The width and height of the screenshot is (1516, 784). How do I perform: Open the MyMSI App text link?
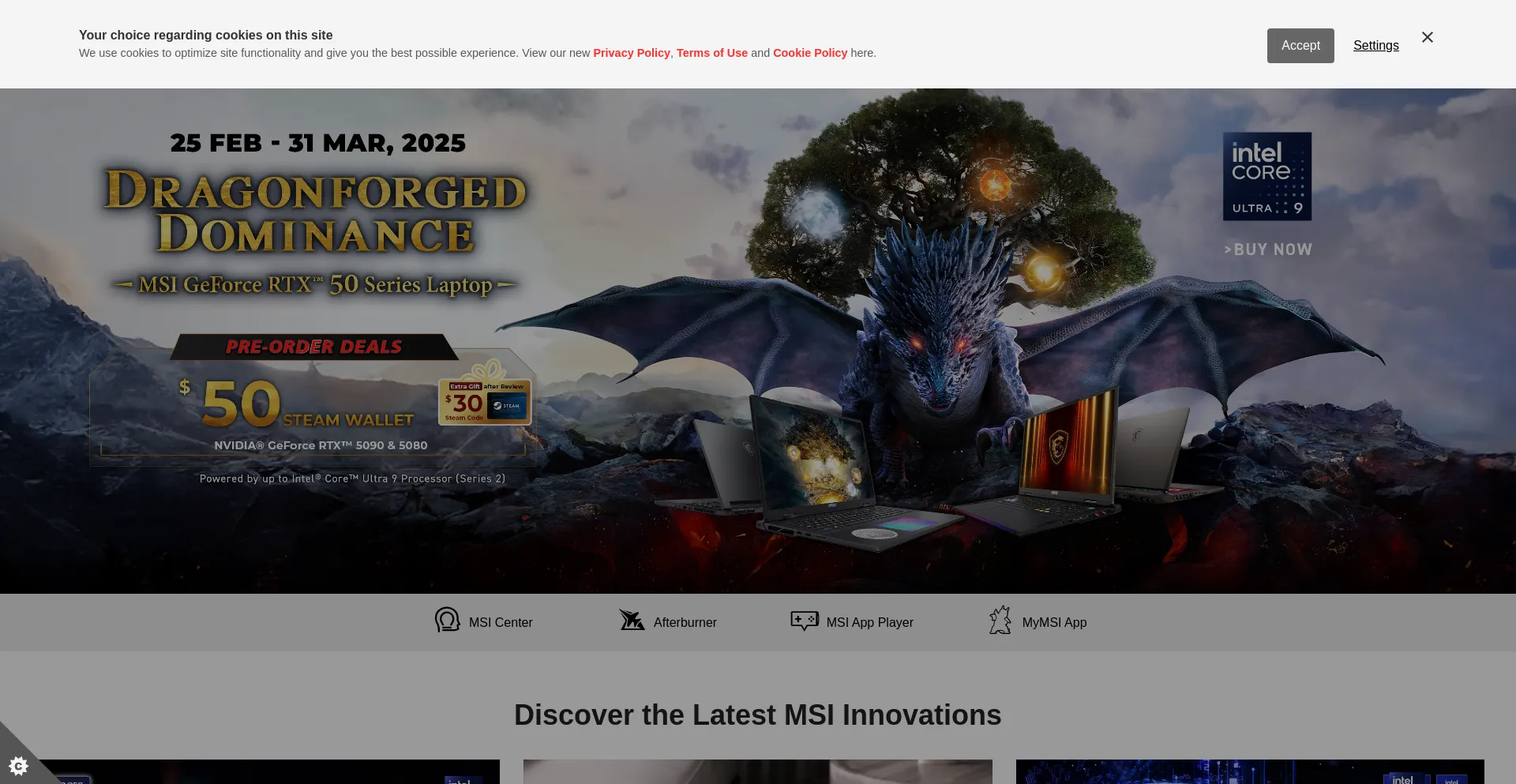[x=1054, y=622]
